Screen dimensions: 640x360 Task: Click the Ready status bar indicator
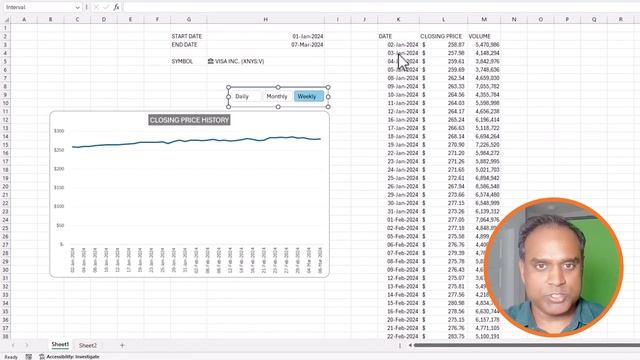11,357
